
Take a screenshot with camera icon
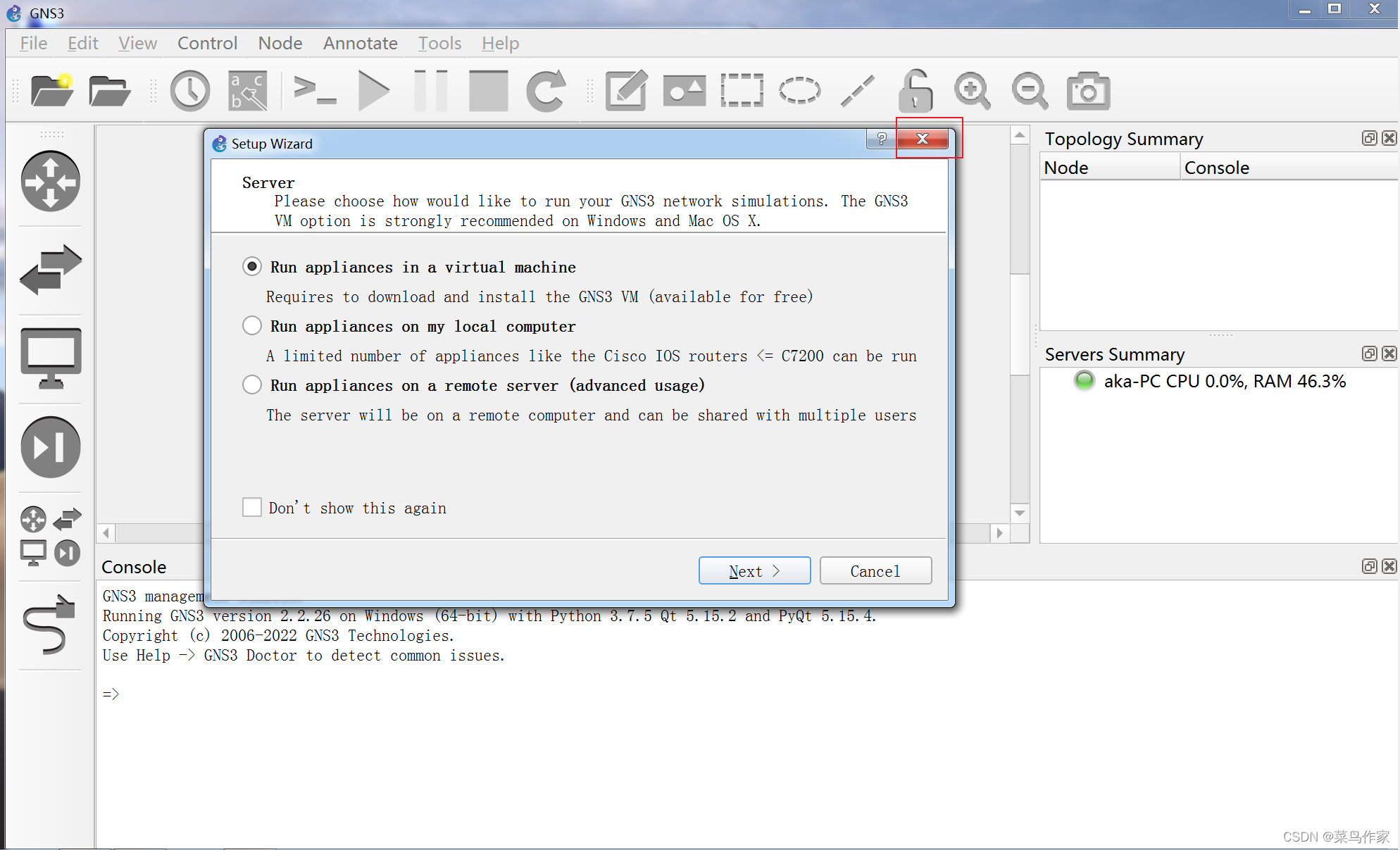1089,91
